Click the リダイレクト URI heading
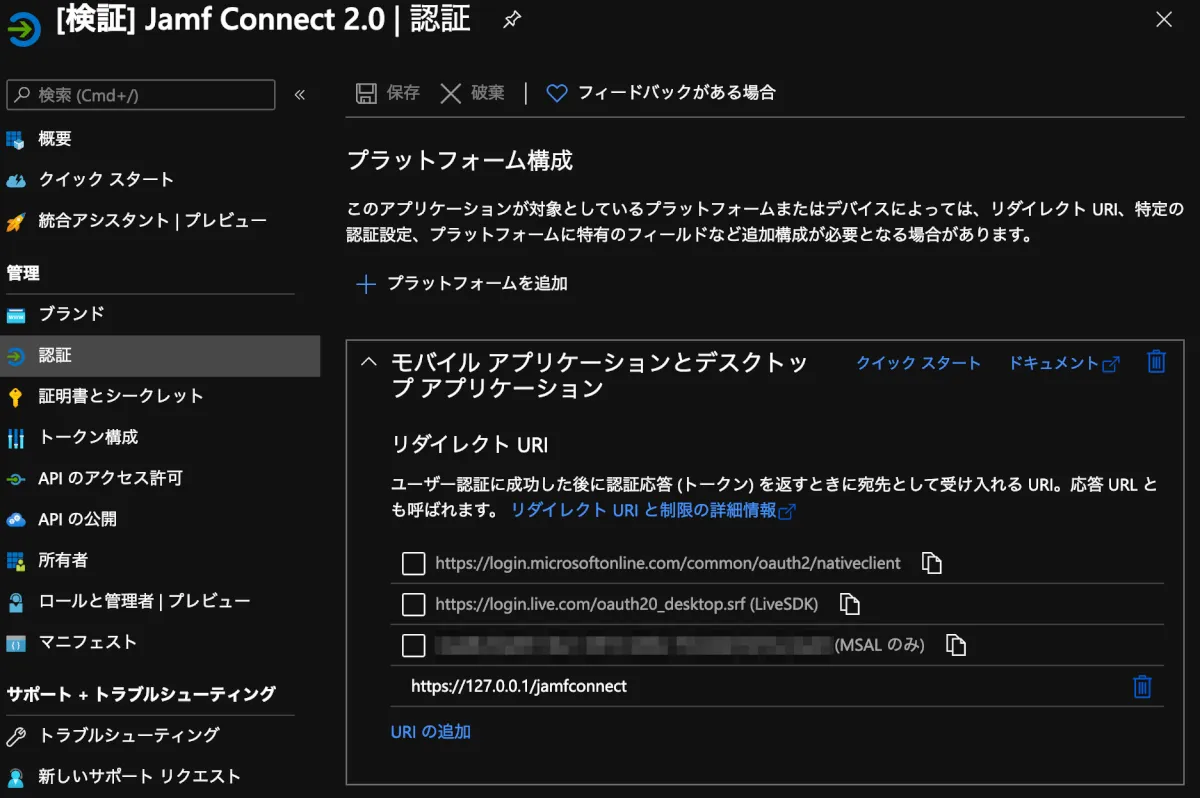Image resolution: width=1200 pixels, height=798 pixels. 469,445
